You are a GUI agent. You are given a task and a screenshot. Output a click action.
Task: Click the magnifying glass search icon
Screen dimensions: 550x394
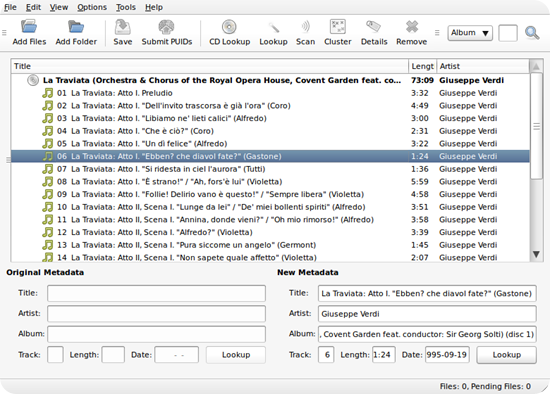(x=532, y=33)
